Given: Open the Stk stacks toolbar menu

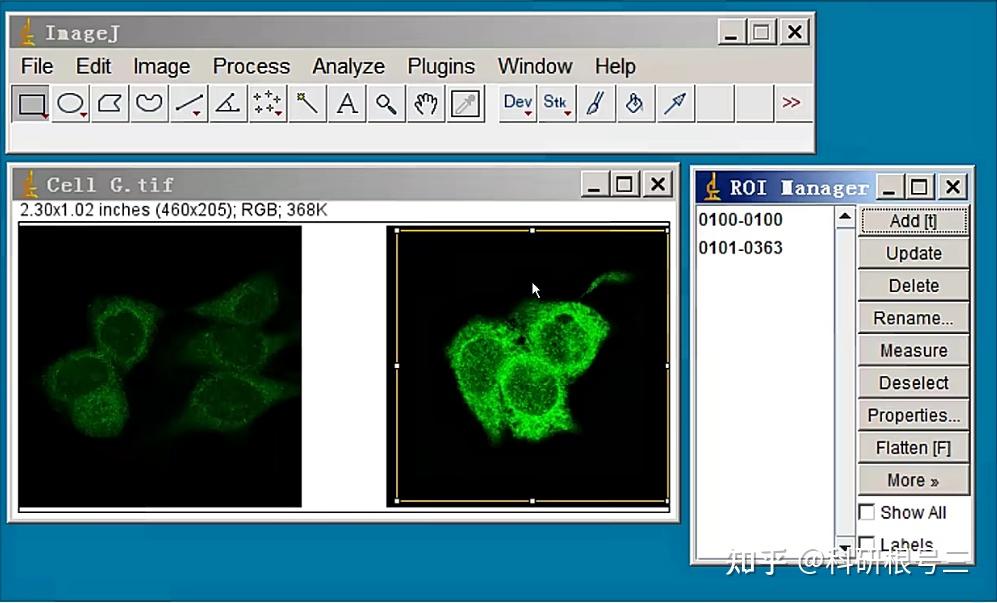Looking at the screenshot, I should pos(556,103).
